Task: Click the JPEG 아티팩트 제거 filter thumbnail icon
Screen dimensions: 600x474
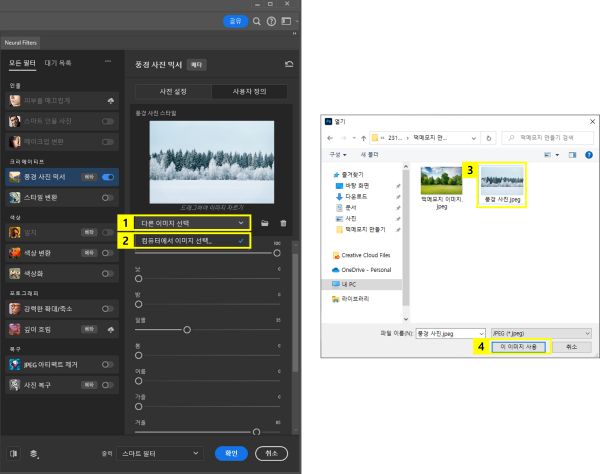Action: 15,365
